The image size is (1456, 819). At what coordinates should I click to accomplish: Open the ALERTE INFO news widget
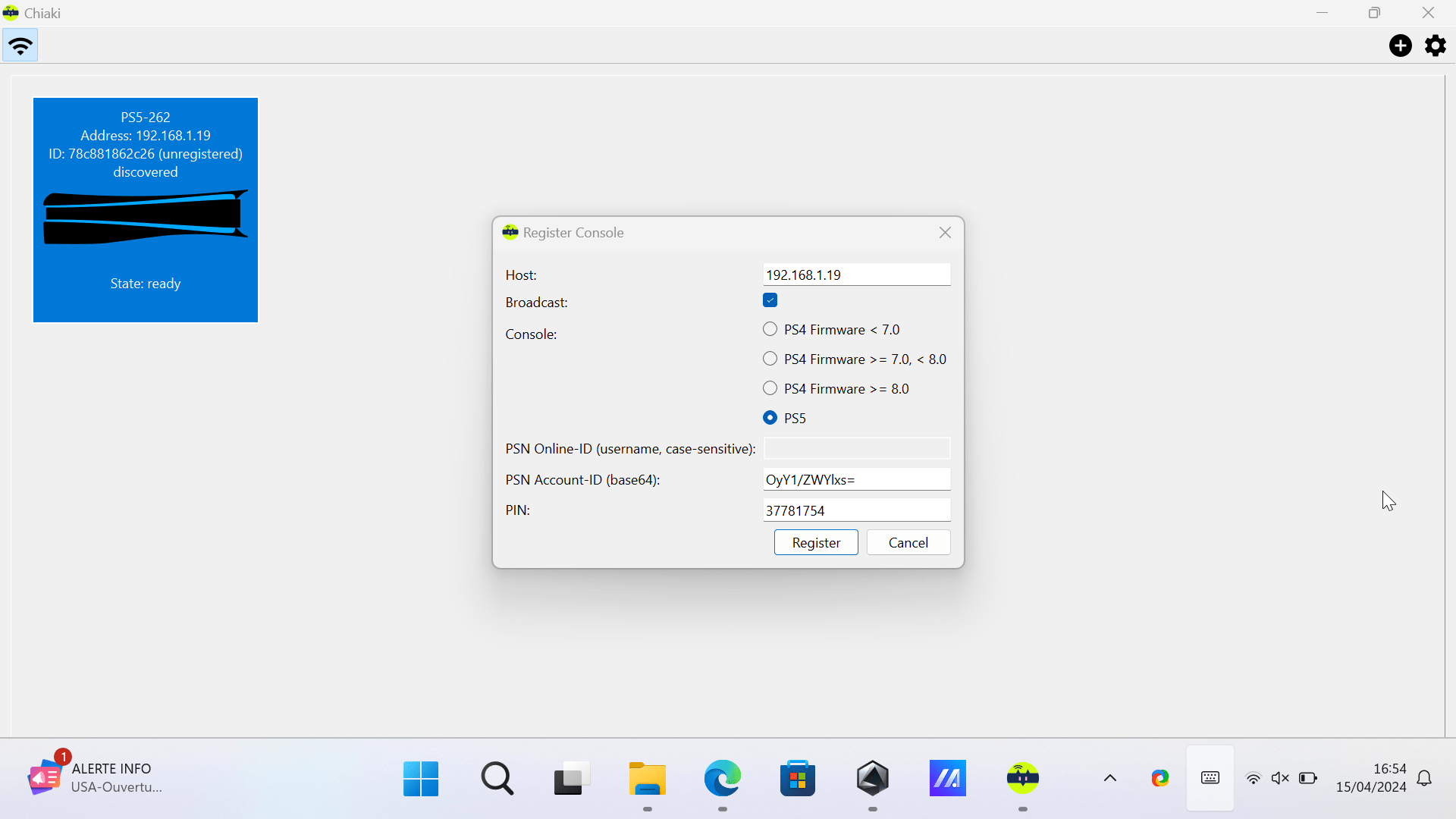point(95,778)
